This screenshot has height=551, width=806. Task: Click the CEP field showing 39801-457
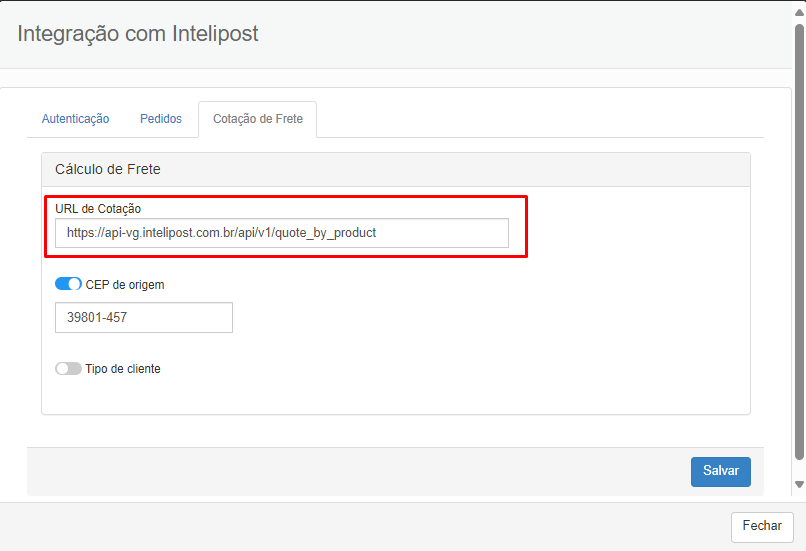[x=144, y=317]
